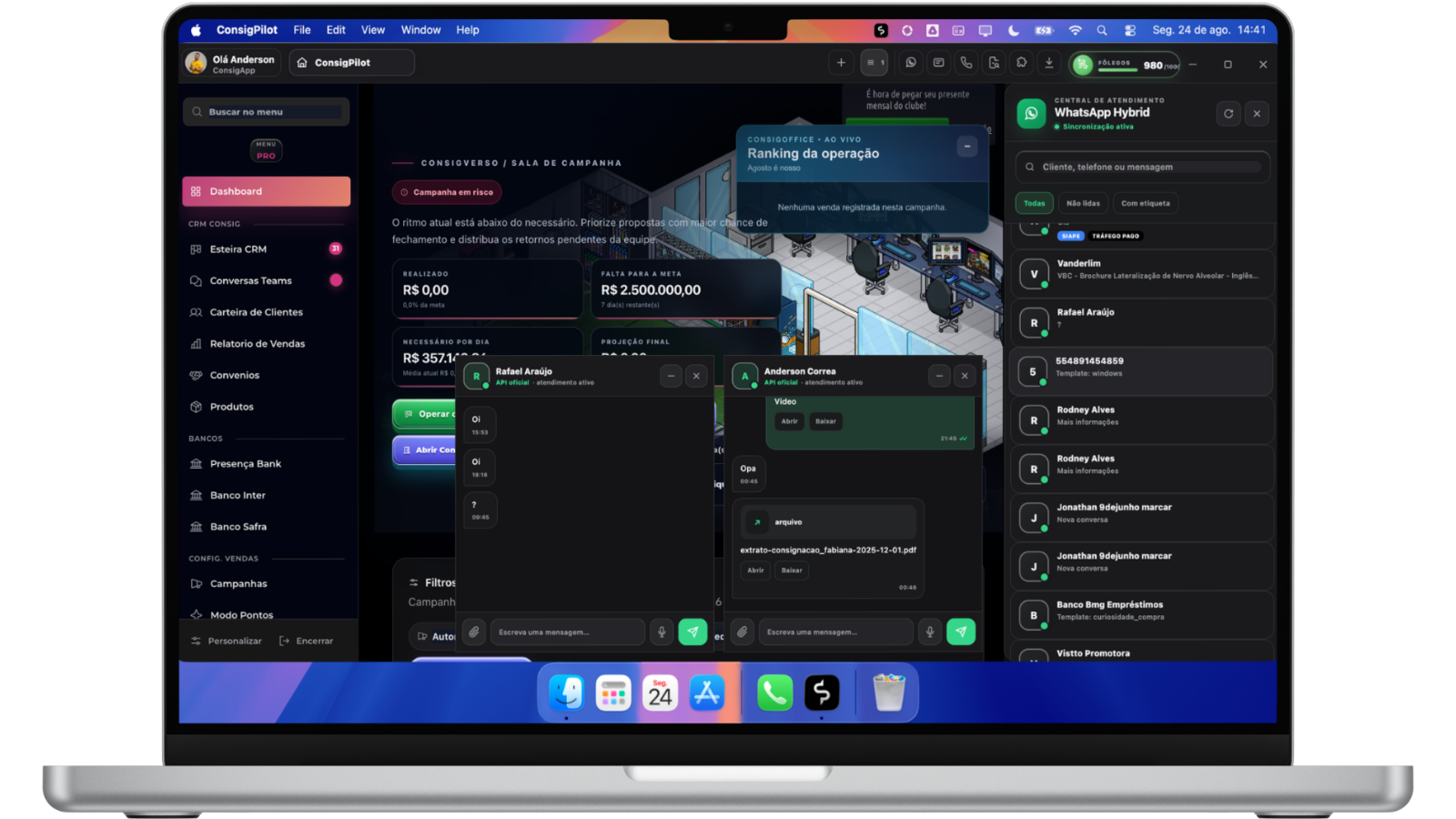Close the Rafael Araújo chat window
Screen dimensions: 1456x819
point(696,376)
